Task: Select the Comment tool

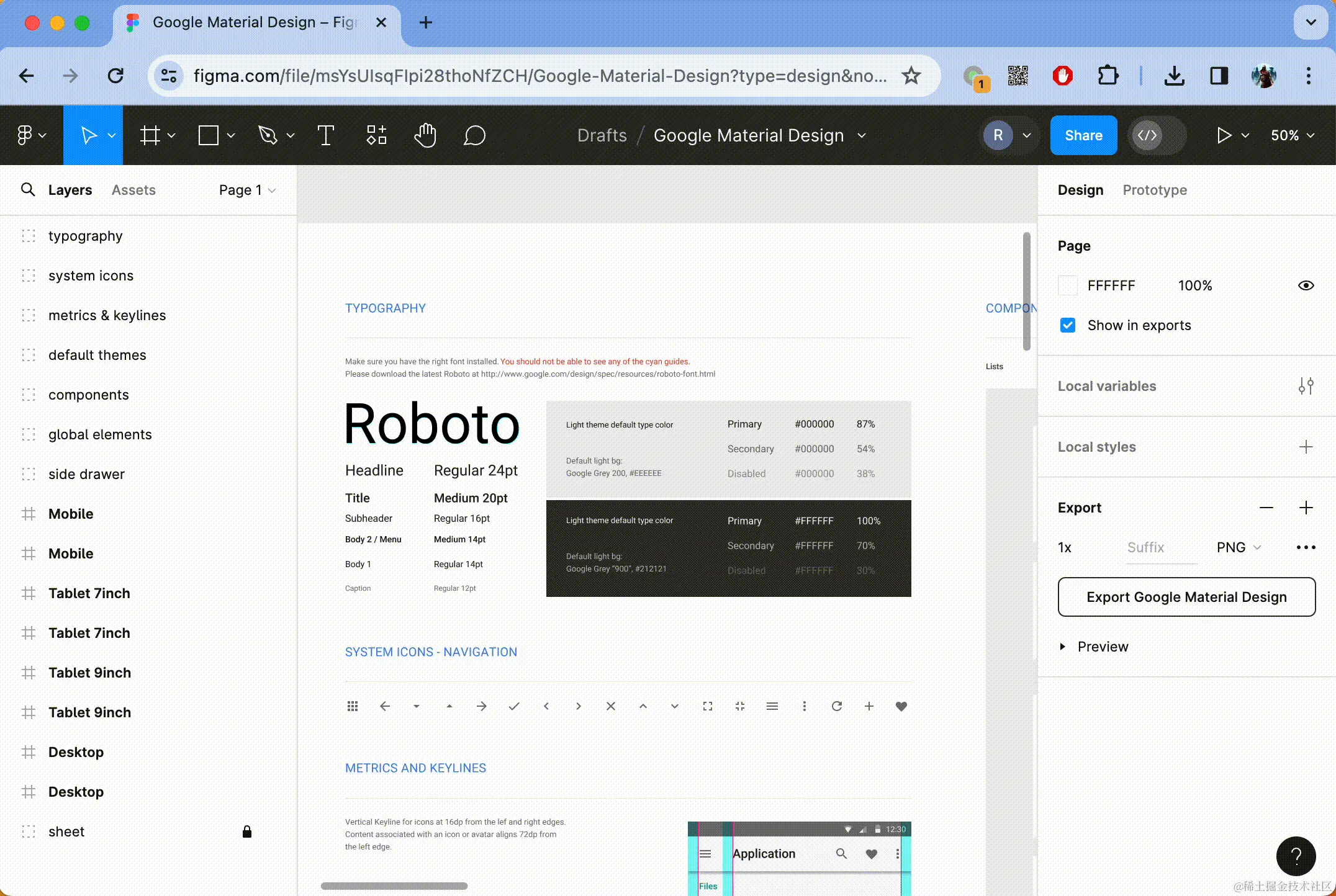Action: coord(474,135)
